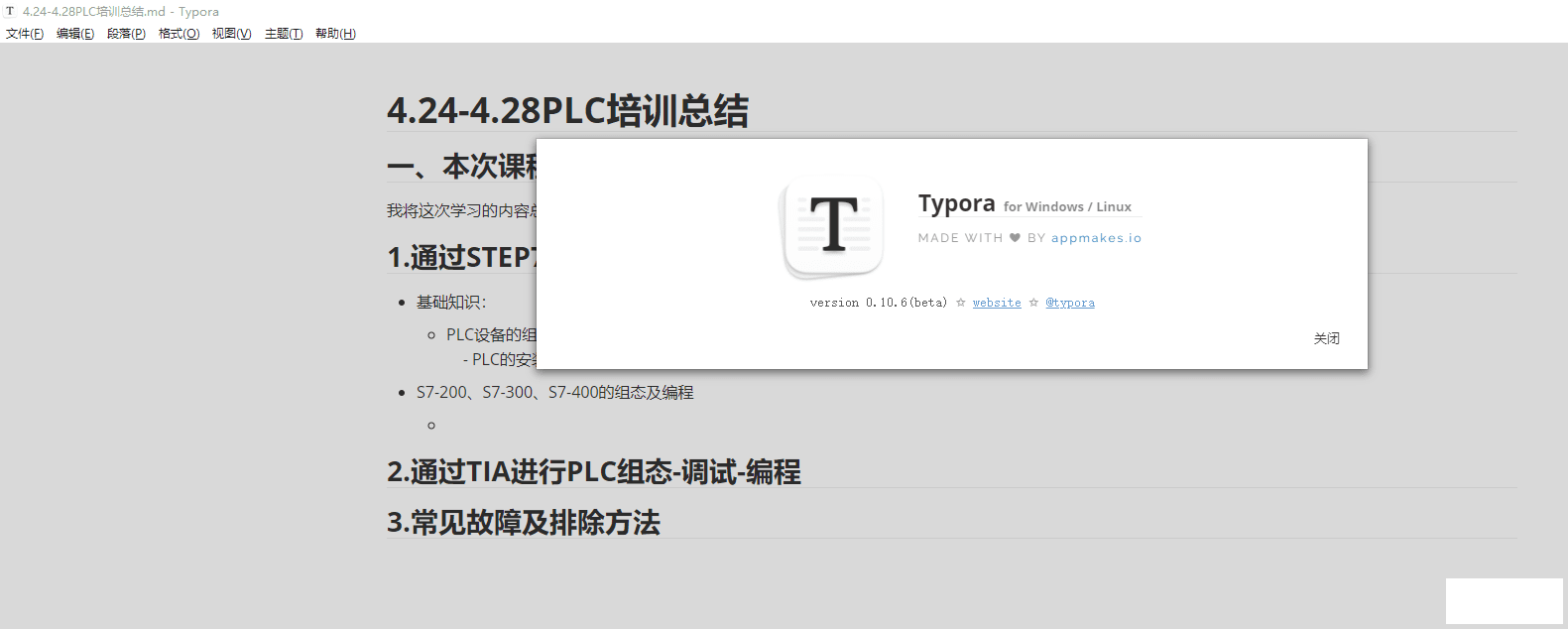Click the Typora logo in the About dialog
Image resolution: width=1568 pixels, height=629 pixels.
(833, 226)
